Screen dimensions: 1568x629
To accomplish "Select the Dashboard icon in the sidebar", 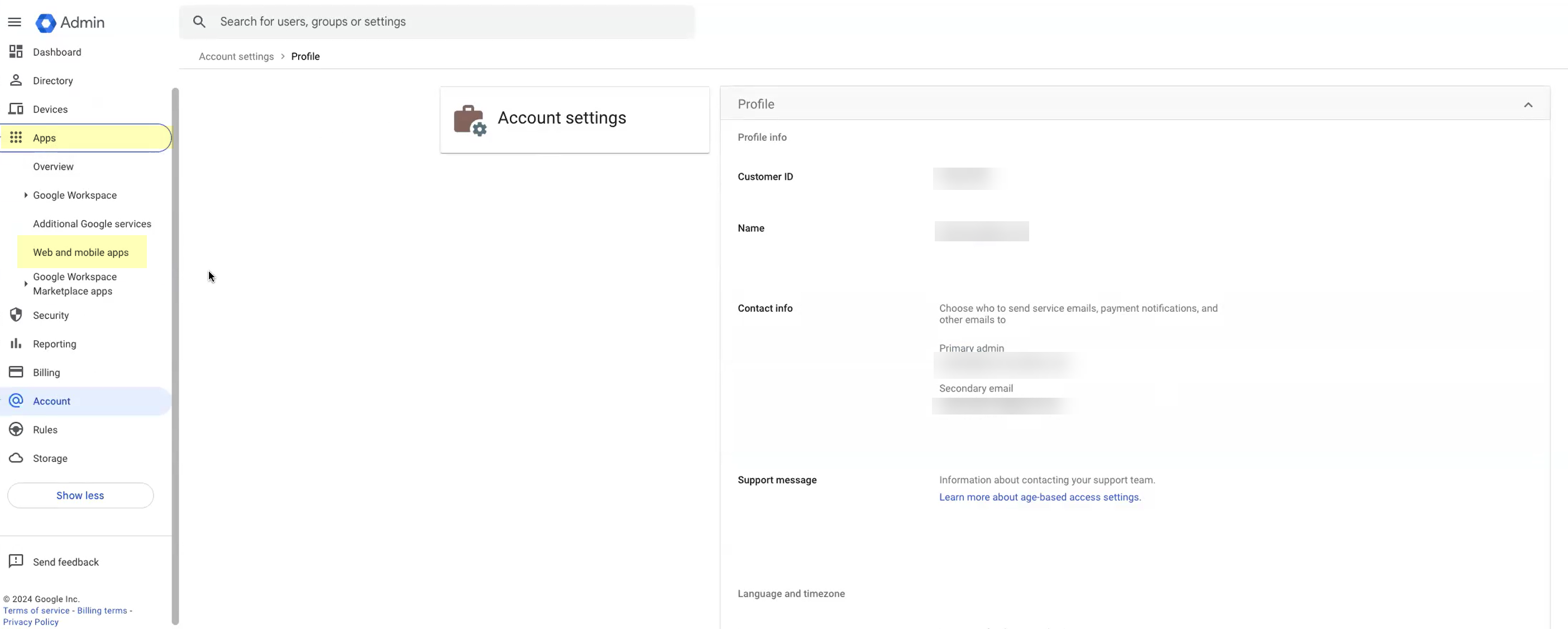I will [16, 52].
